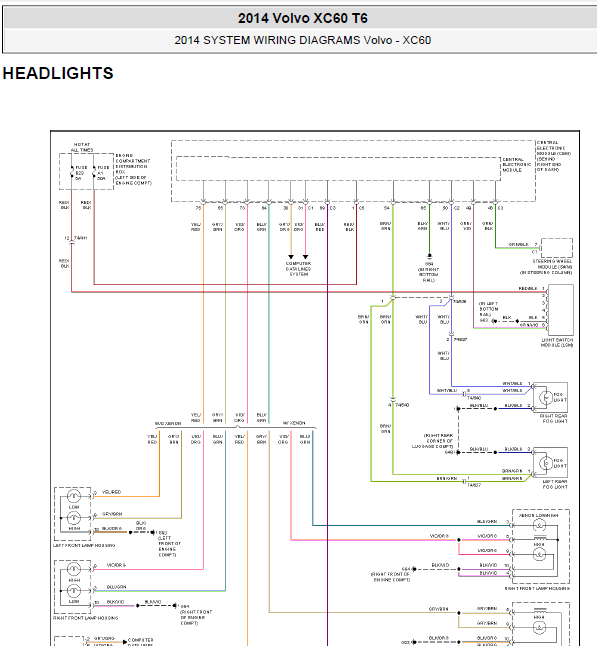
Task: Select 'COMPUTER DATA LINES SYSTEM' label under CEM
Action: (299, 269)
